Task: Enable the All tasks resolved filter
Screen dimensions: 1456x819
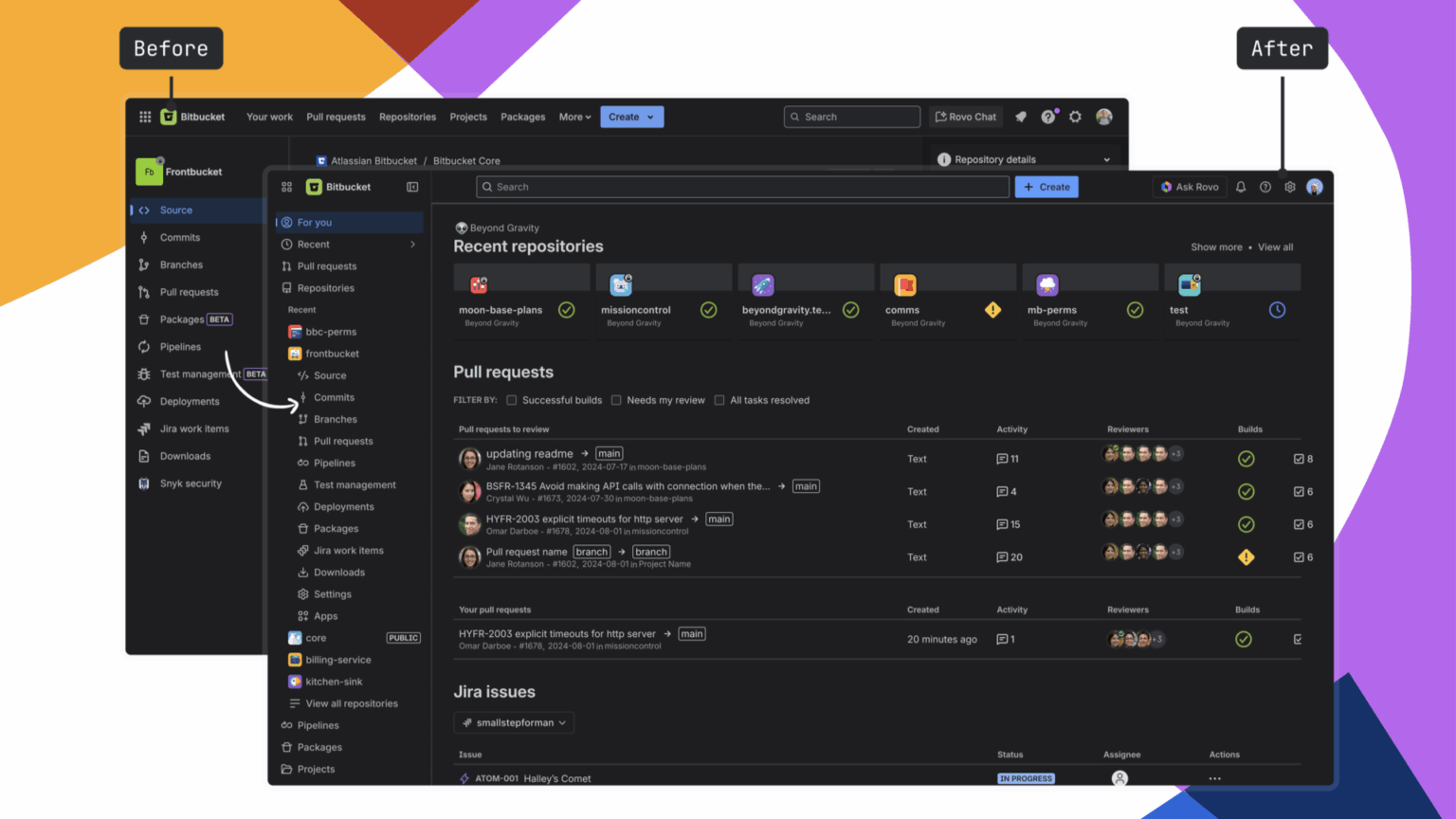Action: [x=719, y=400]
